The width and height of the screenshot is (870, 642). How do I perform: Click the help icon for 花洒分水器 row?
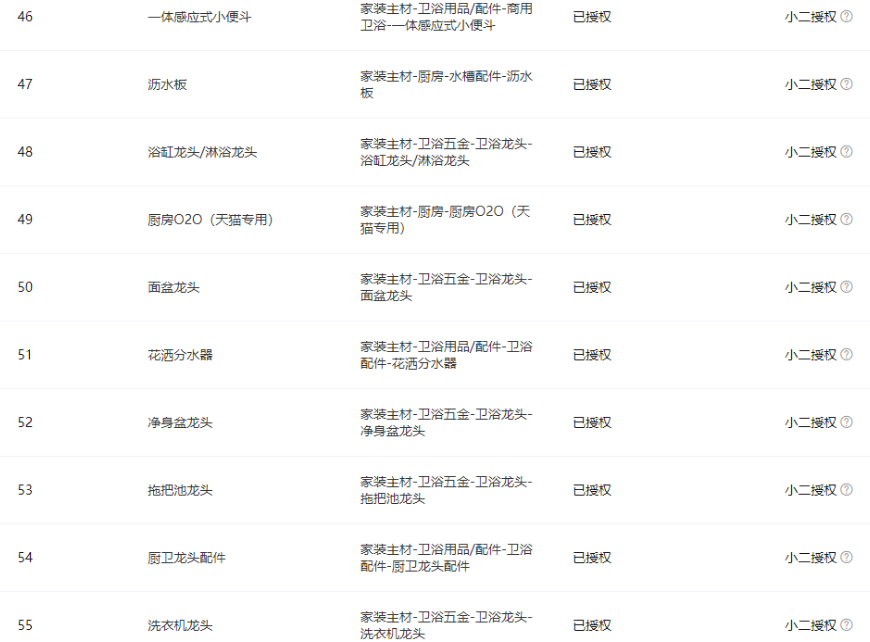click(847, 355)
